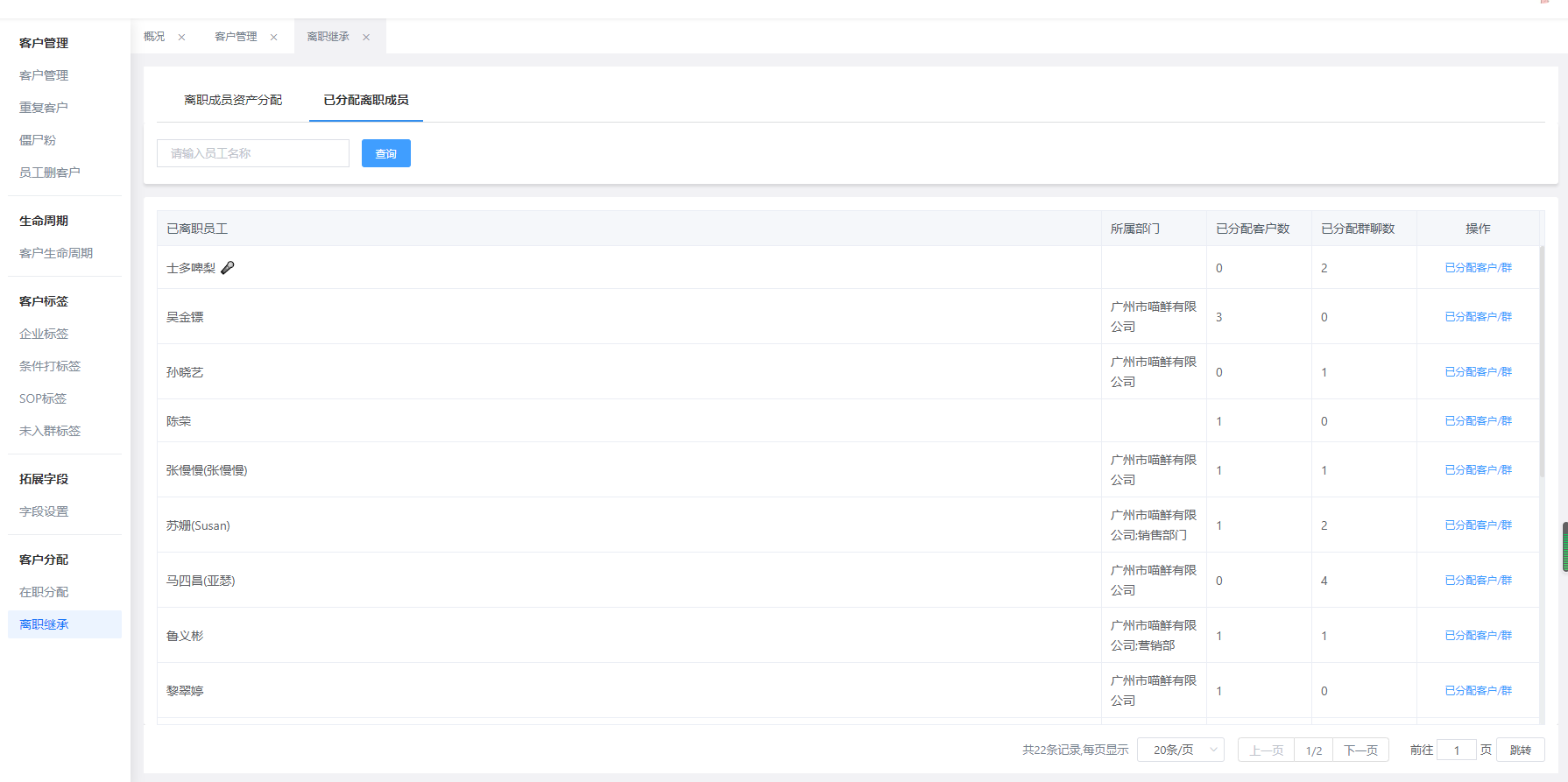Click the 跳转 jump button
This screenshot has height=782, width=1568.
coord(1520,750)
